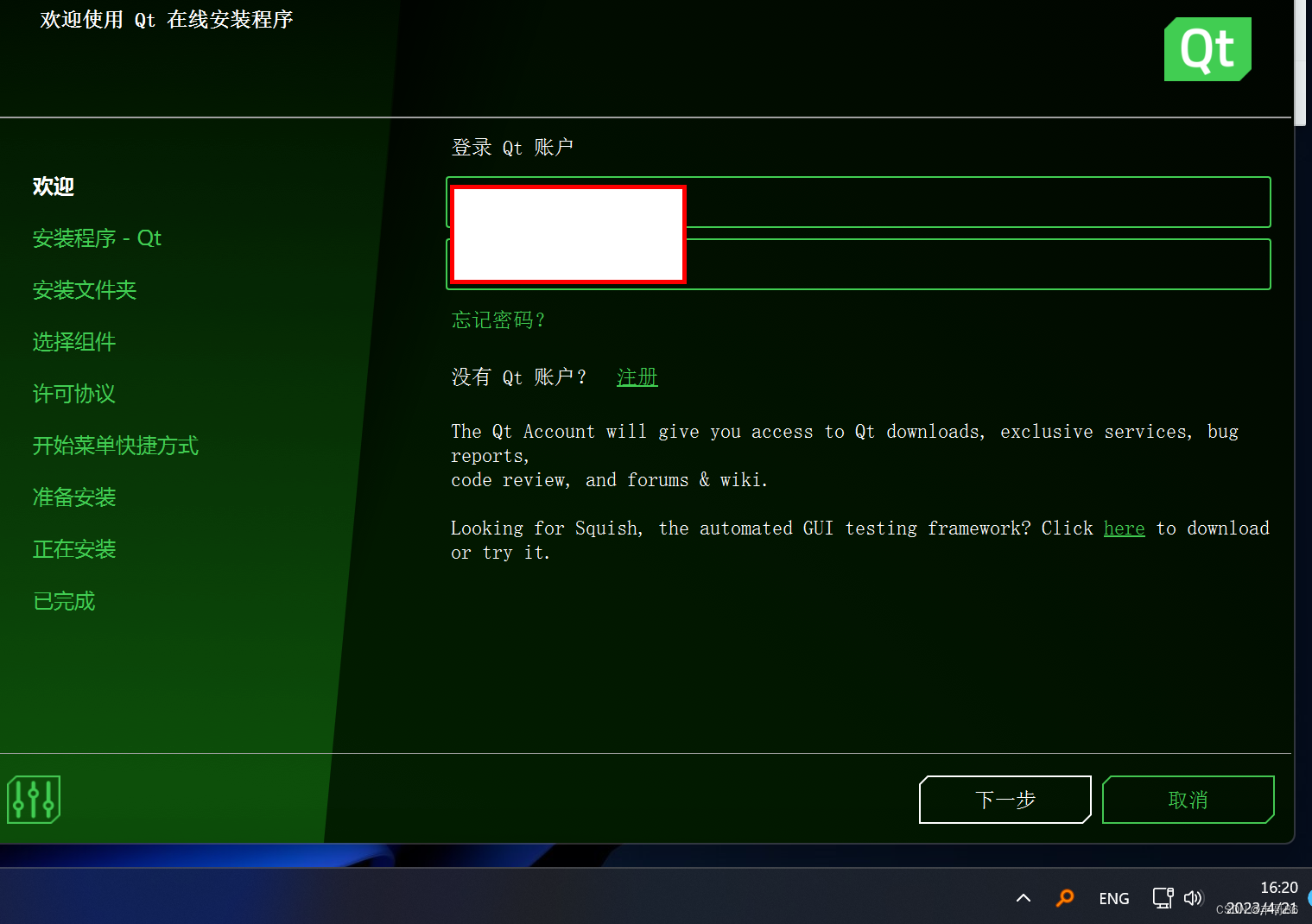Click 'Looking for Squish' text

(x=860, y=541)
